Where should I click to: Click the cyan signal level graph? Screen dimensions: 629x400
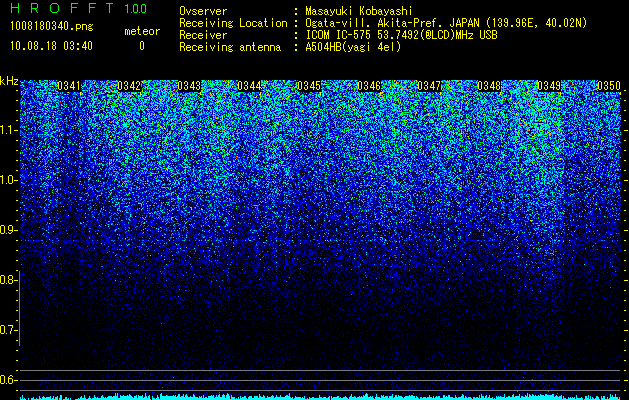(x=320, y=397)
